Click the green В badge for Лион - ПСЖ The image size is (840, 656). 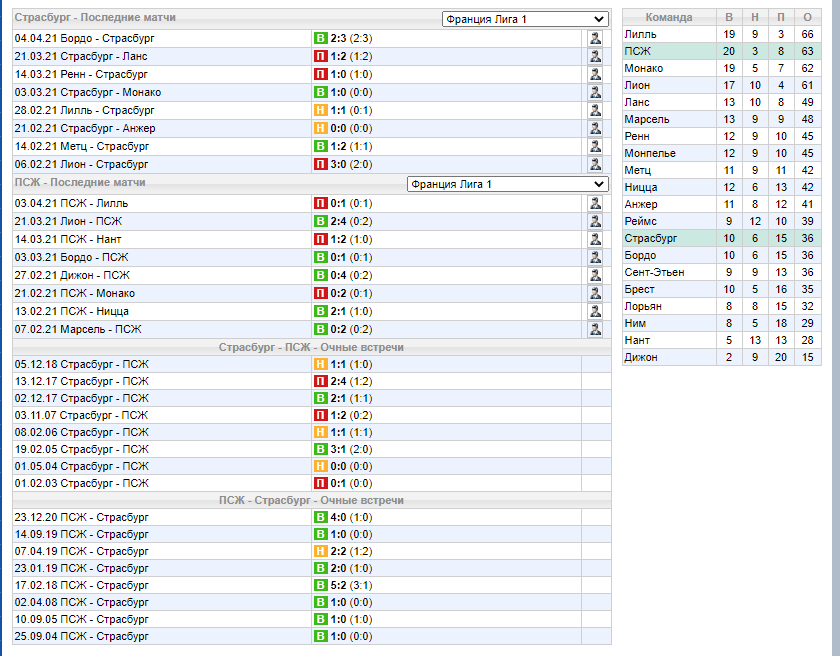pyautogui.click(x=320, y=221)
